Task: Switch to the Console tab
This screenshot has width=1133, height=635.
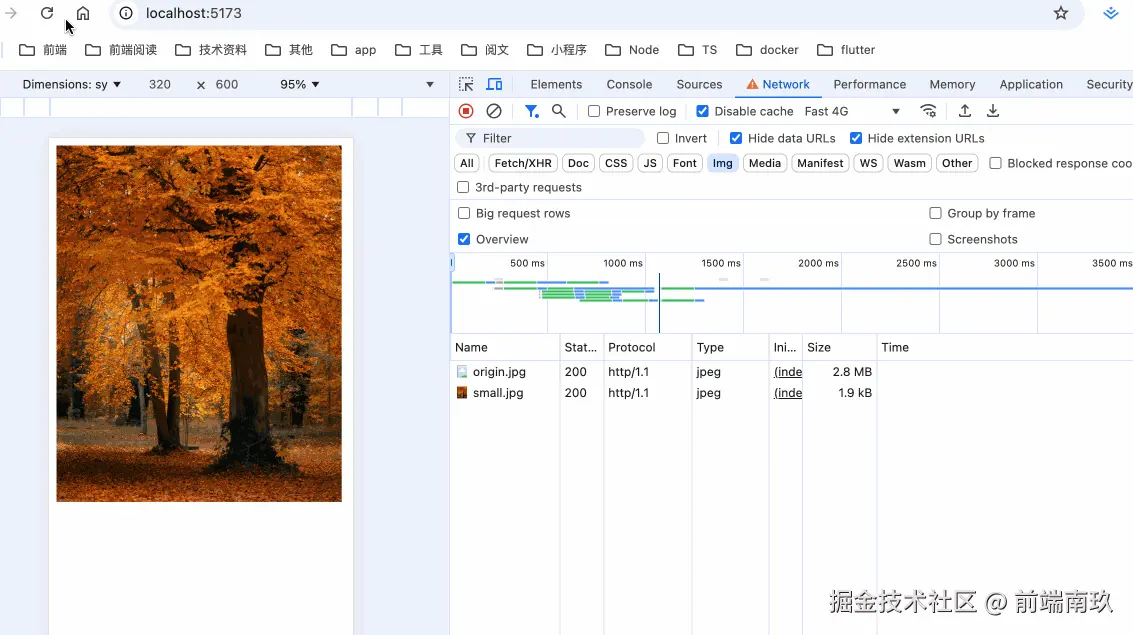Action: point(629,85)
